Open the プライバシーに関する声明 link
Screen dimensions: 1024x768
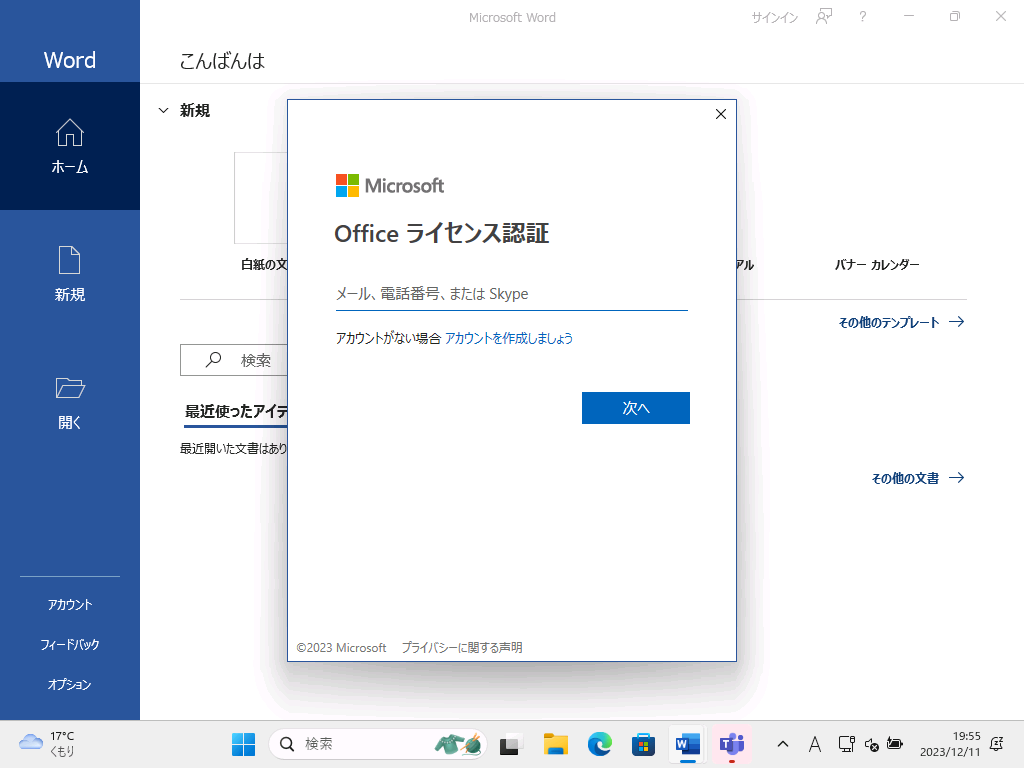pyautogui.click(x=462, y=647)
